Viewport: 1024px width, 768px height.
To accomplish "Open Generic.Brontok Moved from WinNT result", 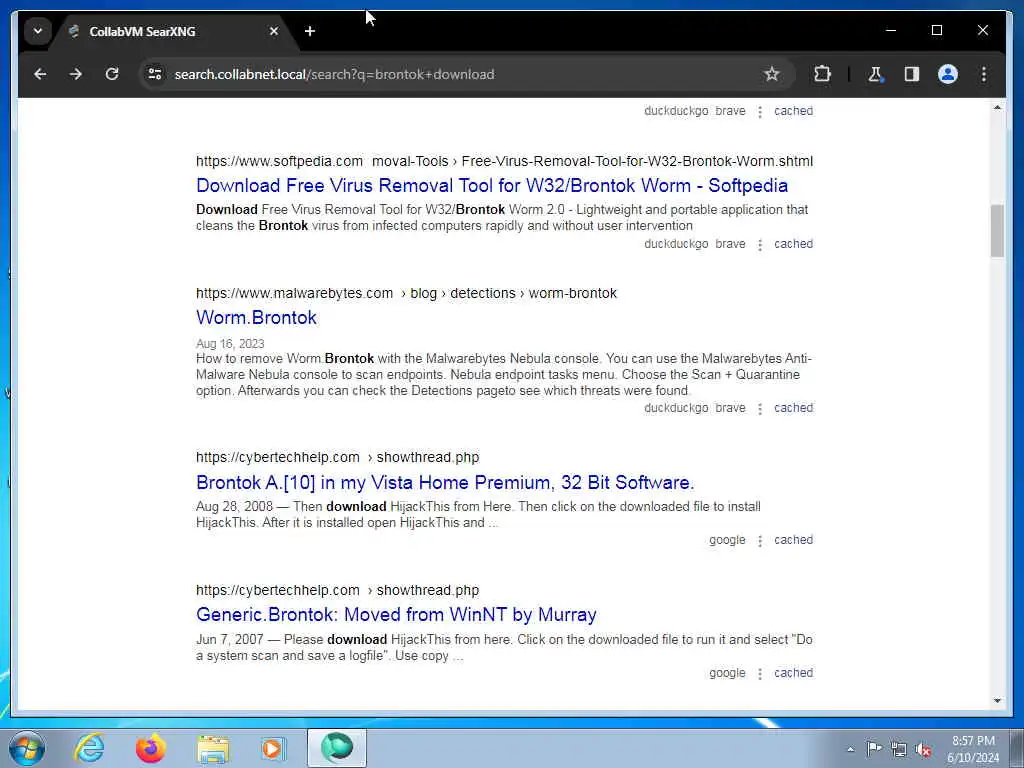I will coord(396,615).
